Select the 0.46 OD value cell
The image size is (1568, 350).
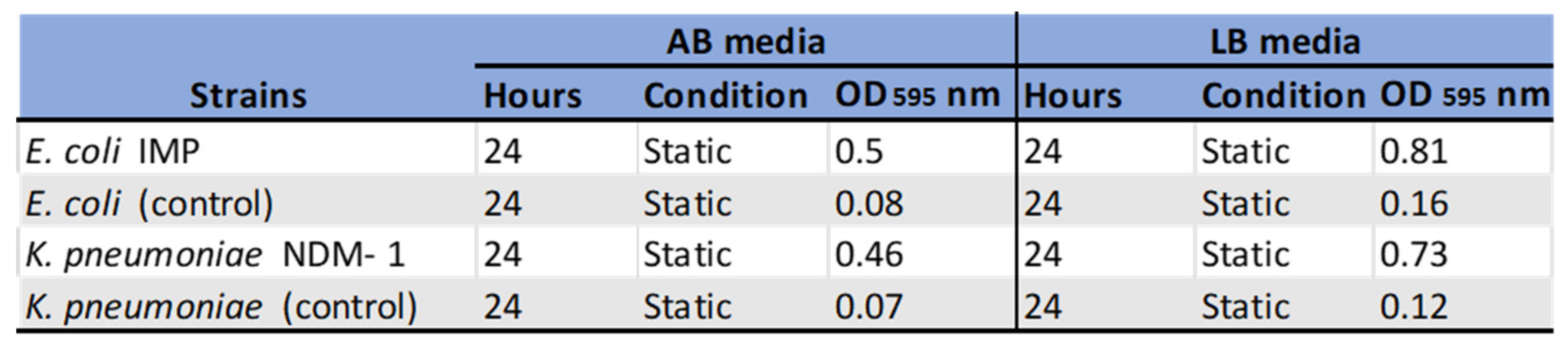point(868,254)
